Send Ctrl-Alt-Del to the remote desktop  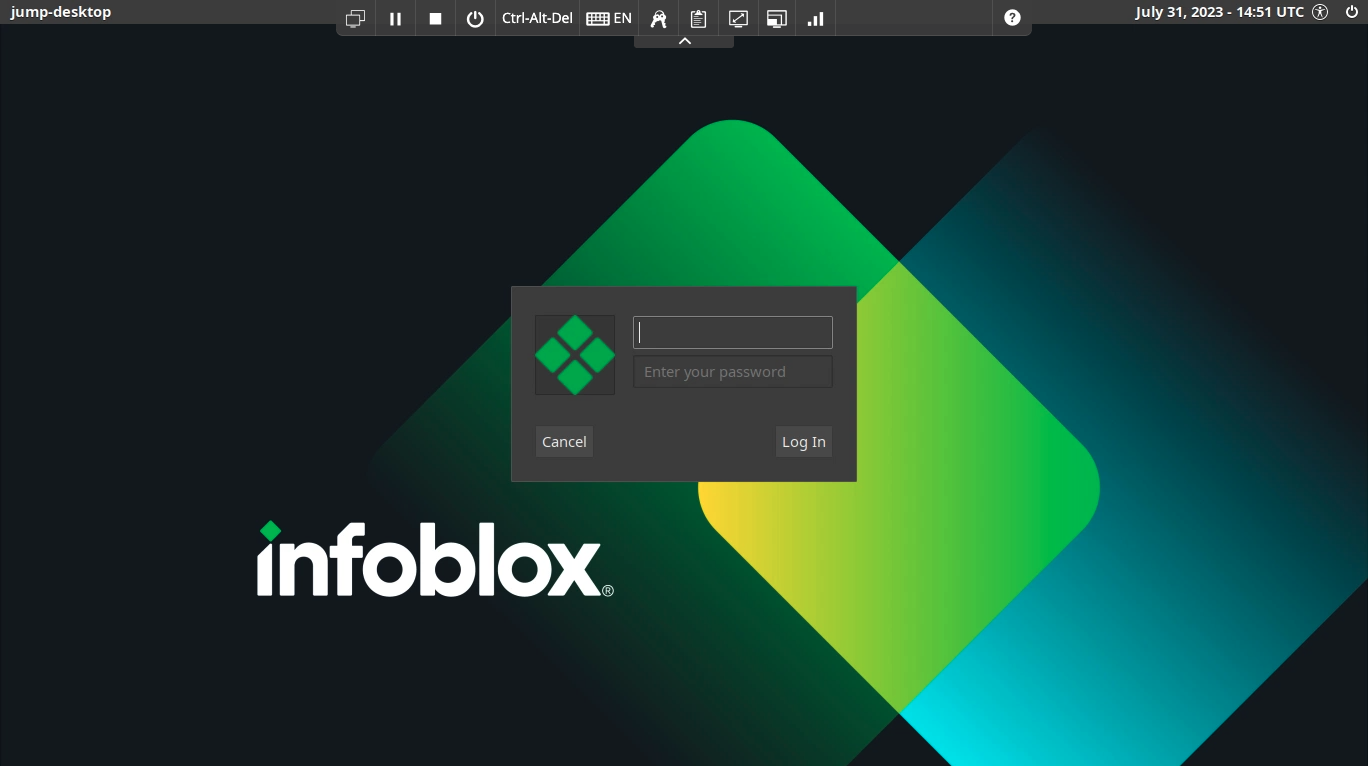point(537,18)
